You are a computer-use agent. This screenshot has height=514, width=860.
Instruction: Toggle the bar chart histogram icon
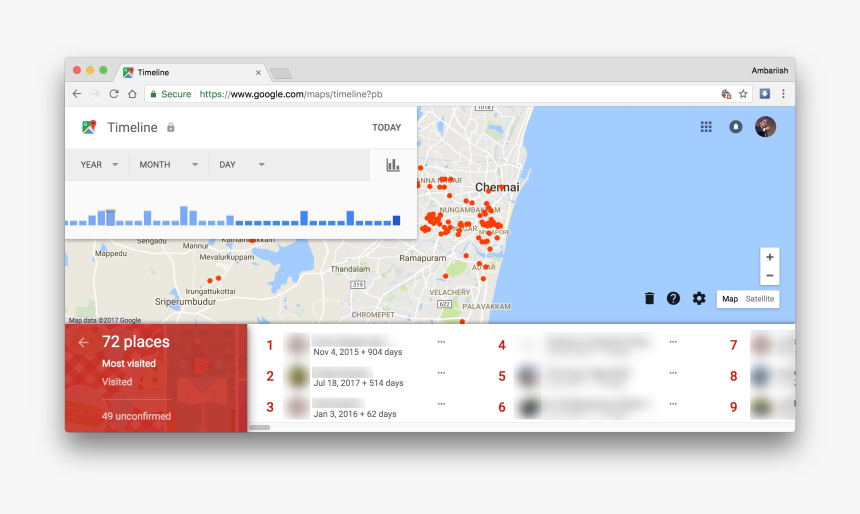pyautogui.click(x=393, y=165)
